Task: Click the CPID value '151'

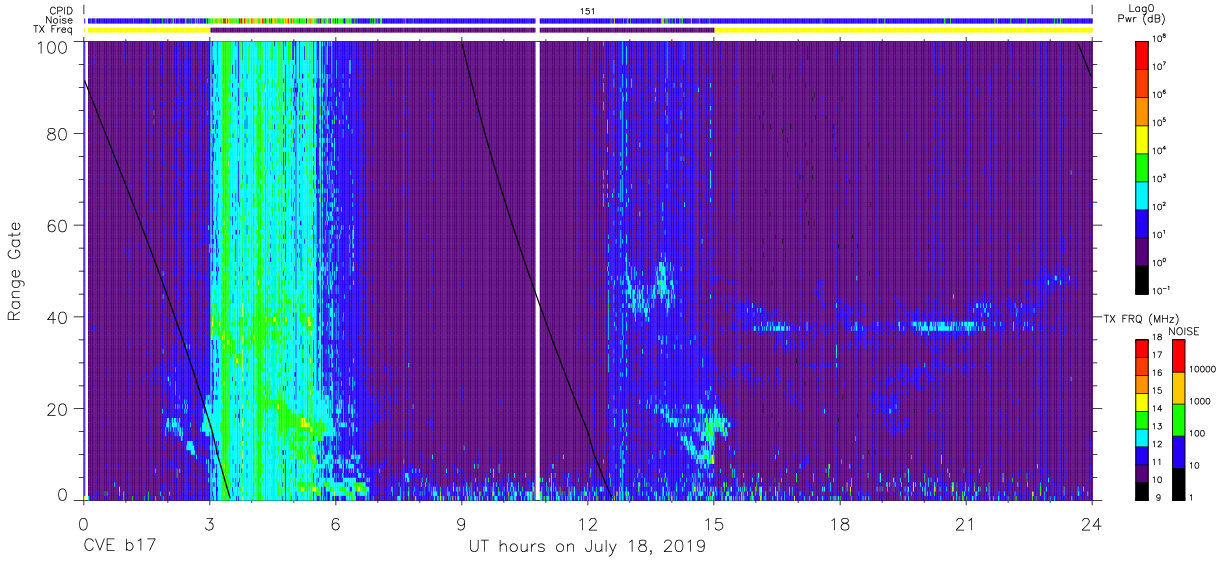Action: click(x=588, y=10)
